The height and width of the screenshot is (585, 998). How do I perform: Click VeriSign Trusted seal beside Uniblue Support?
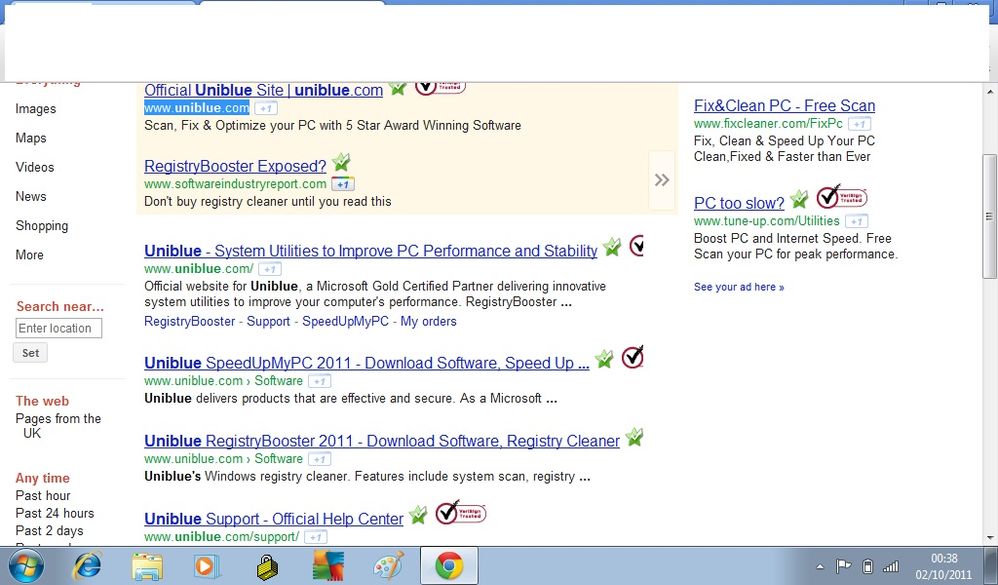461,512
